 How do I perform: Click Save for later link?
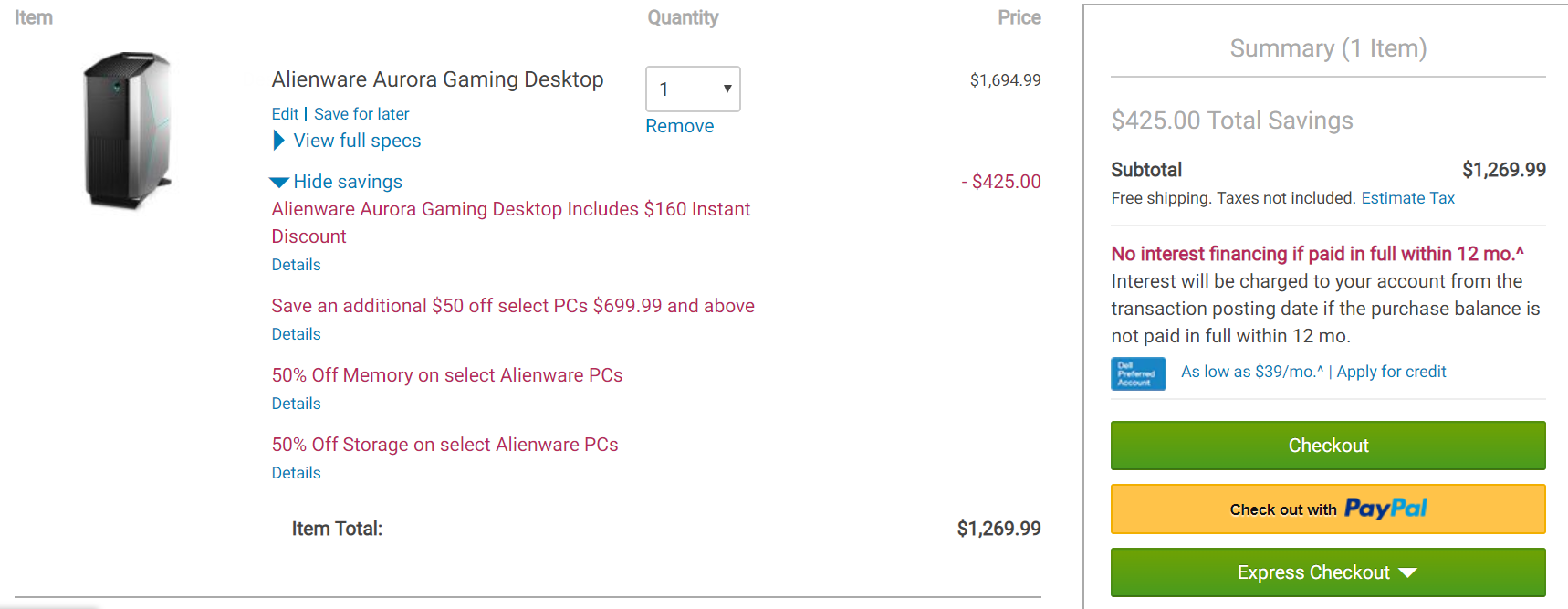click(x=361, y=114)
